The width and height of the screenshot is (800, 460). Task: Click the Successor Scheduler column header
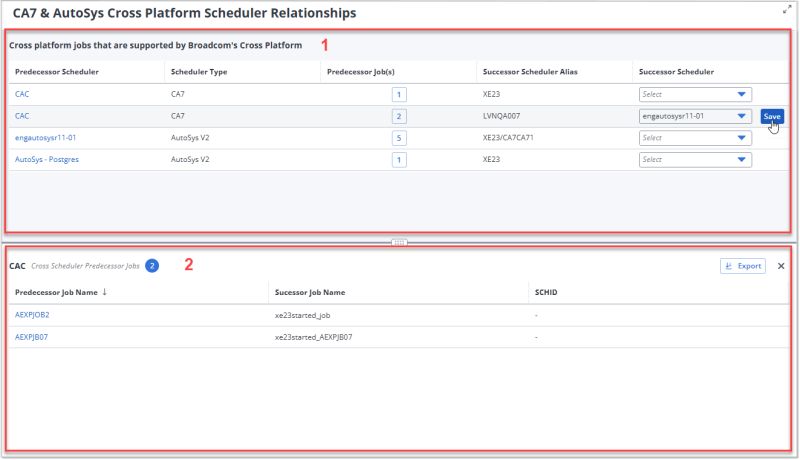677,72
